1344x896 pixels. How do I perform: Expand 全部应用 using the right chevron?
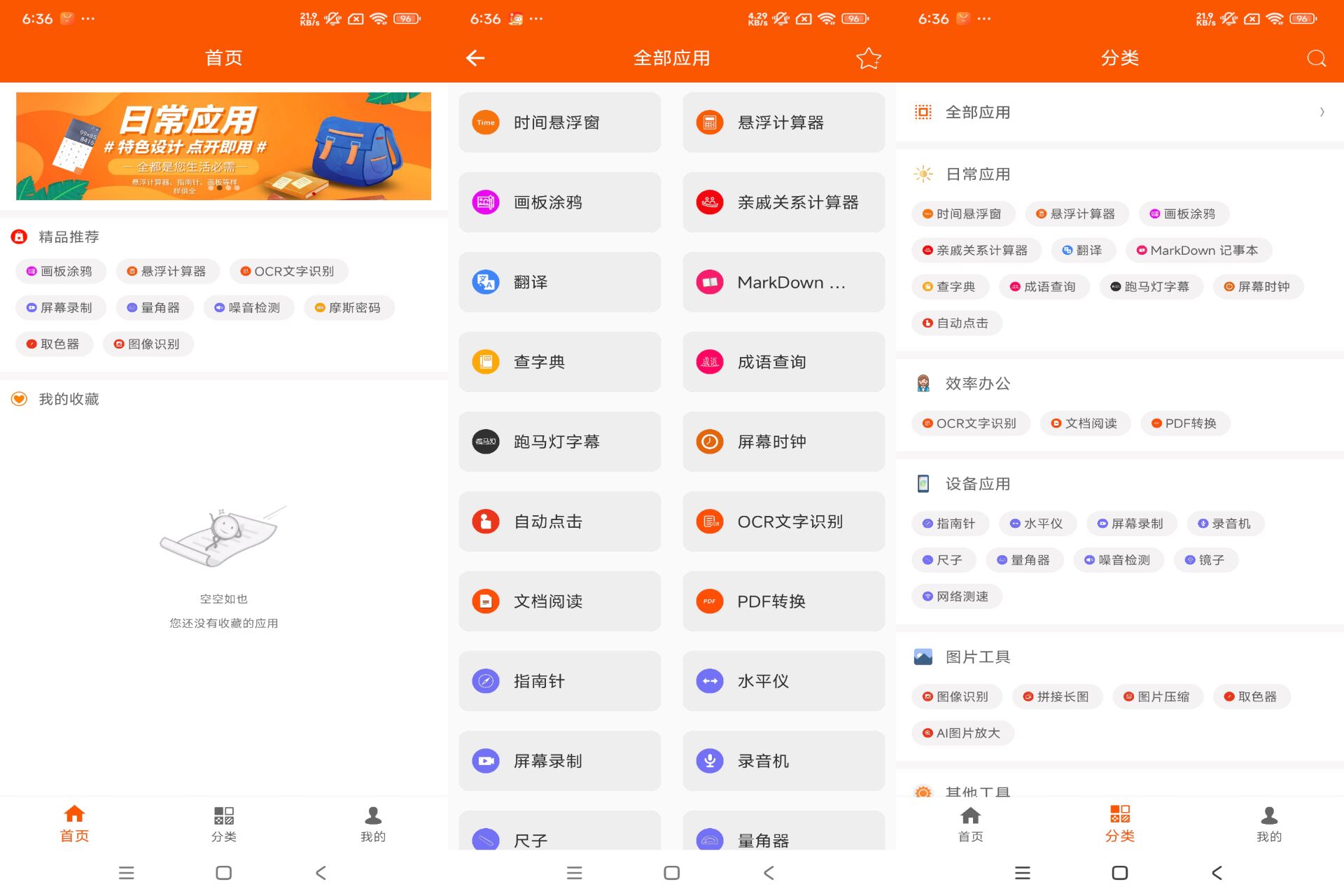click(x=1322, y=111)
